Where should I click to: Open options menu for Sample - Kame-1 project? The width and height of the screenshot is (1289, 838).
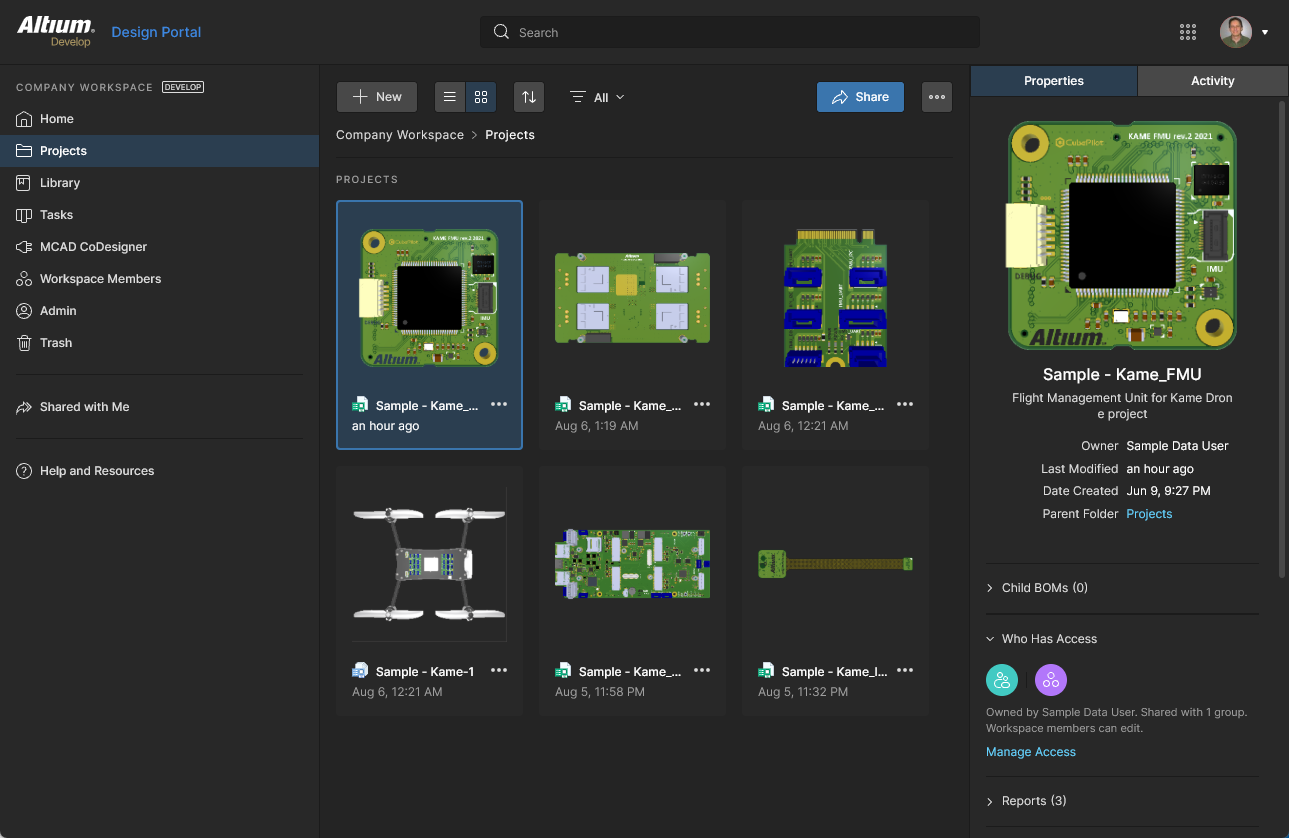point(498,670)
